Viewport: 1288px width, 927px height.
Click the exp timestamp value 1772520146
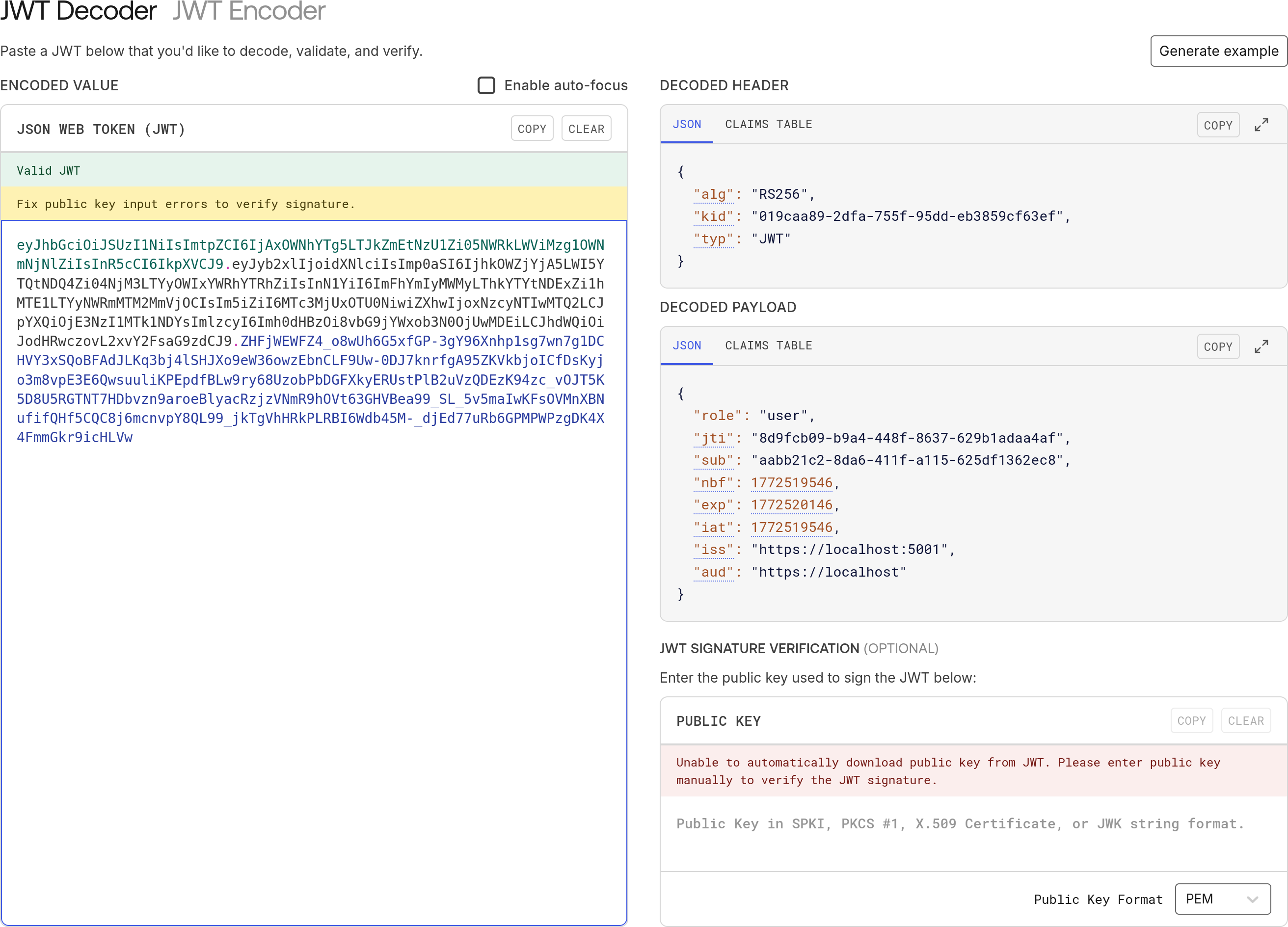[x=791, y=504]
